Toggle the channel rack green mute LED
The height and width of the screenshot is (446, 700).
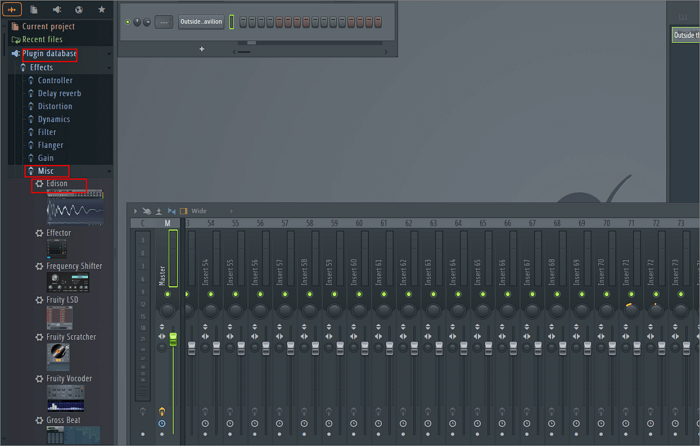coord(128,22)
